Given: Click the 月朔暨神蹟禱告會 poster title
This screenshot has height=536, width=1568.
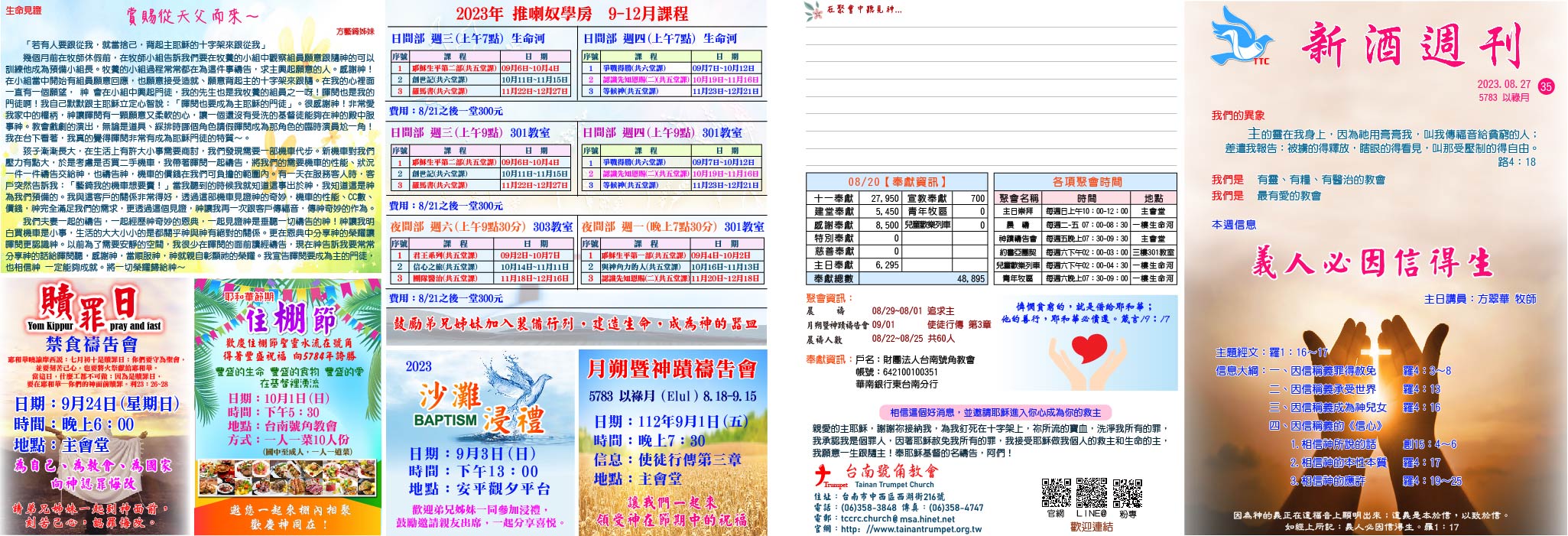Looking at the screenshot, I should point(672,369).
